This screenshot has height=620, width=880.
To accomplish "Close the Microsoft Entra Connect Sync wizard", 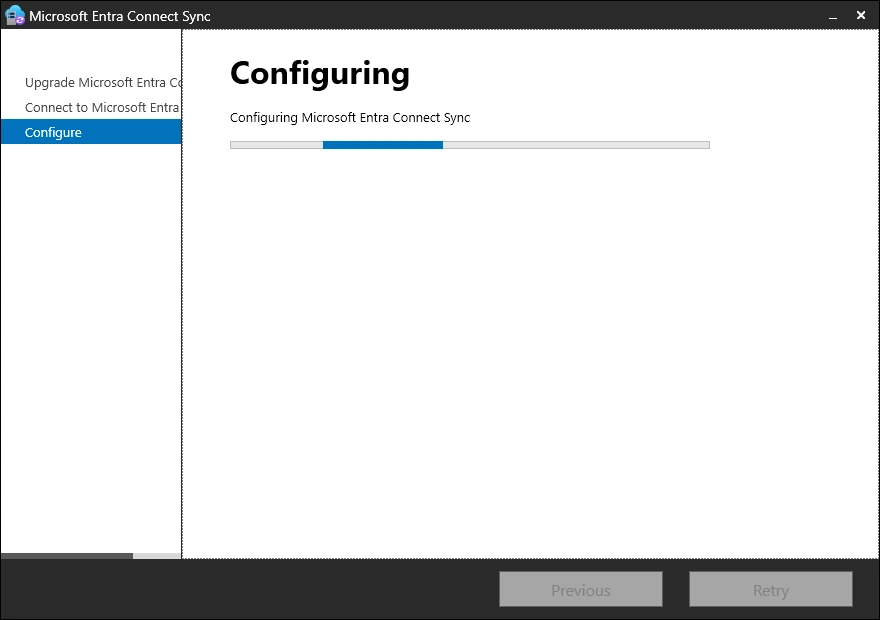I will (x=861, y=15).
